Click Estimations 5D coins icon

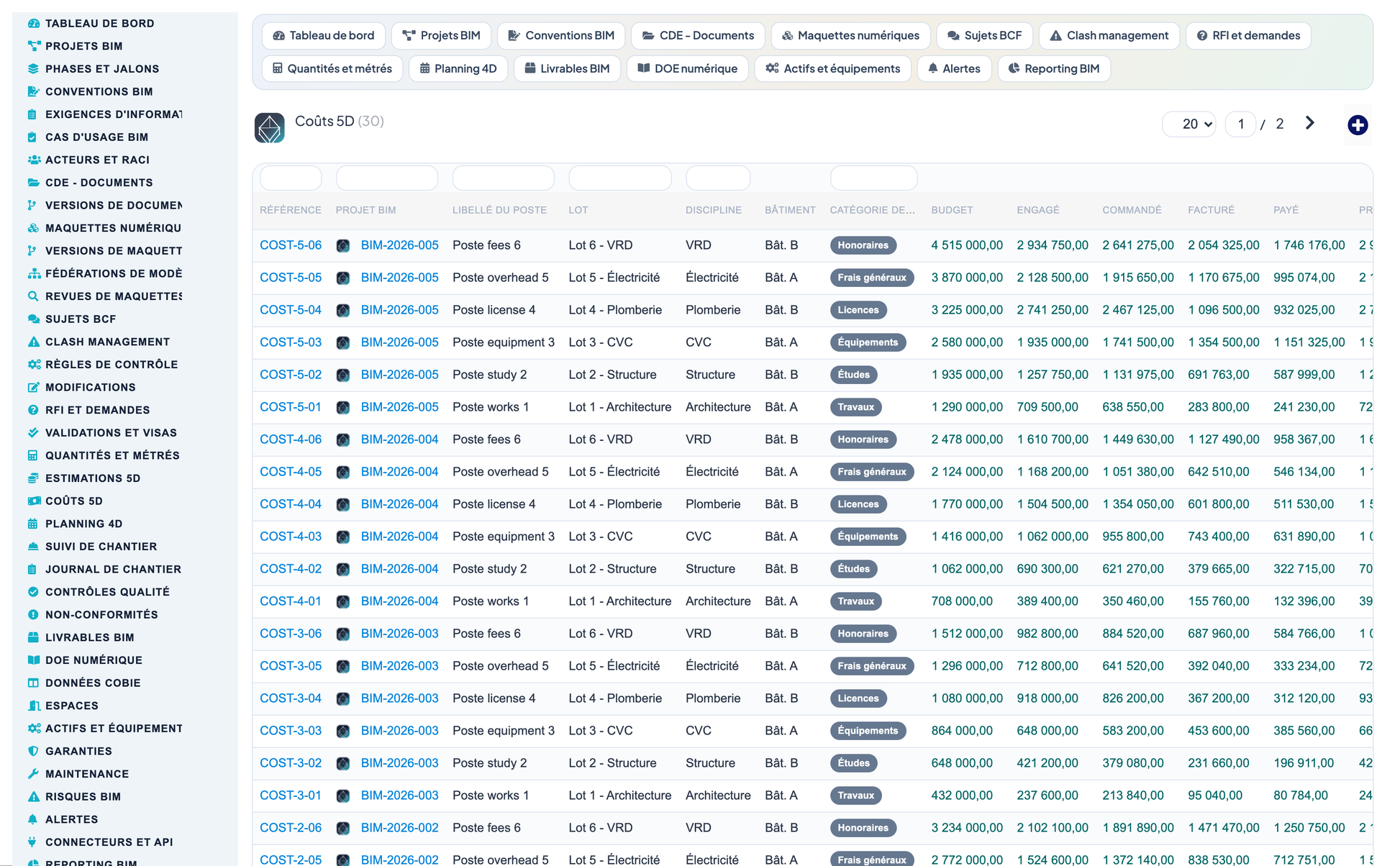[x=33, y=478]
